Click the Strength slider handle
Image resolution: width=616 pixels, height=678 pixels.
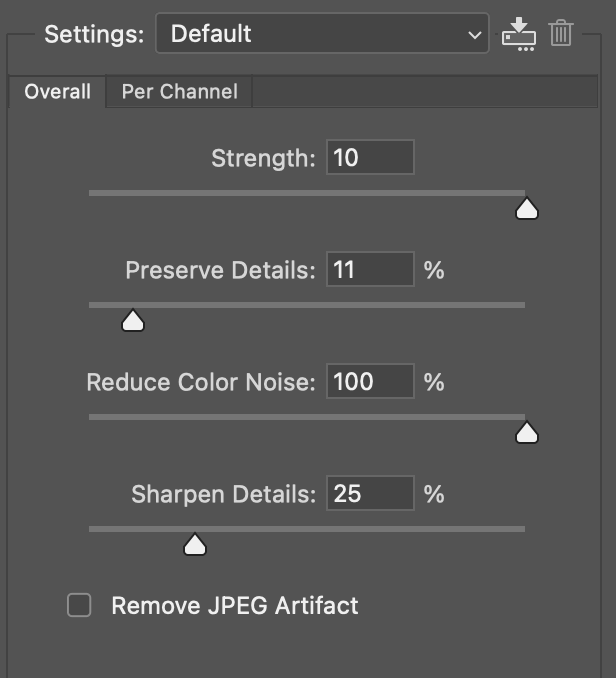pyautogui.click(x=526, y=208)
